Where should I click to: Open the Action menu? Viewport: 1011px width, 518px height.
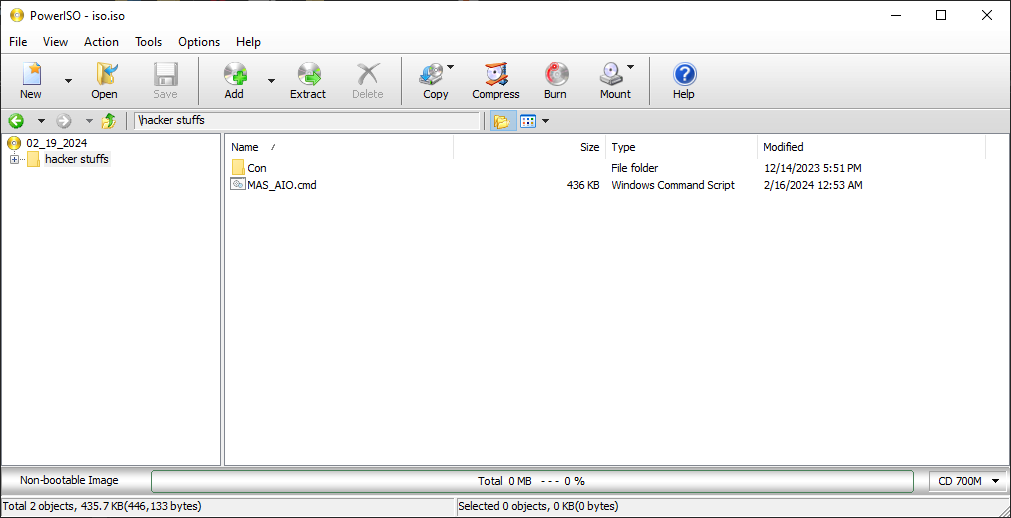tap(101, 42)
